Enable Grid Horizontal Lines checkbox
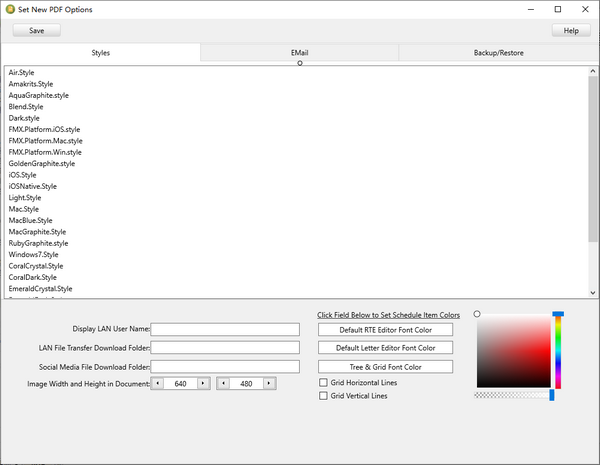 (x=323, y=382)
